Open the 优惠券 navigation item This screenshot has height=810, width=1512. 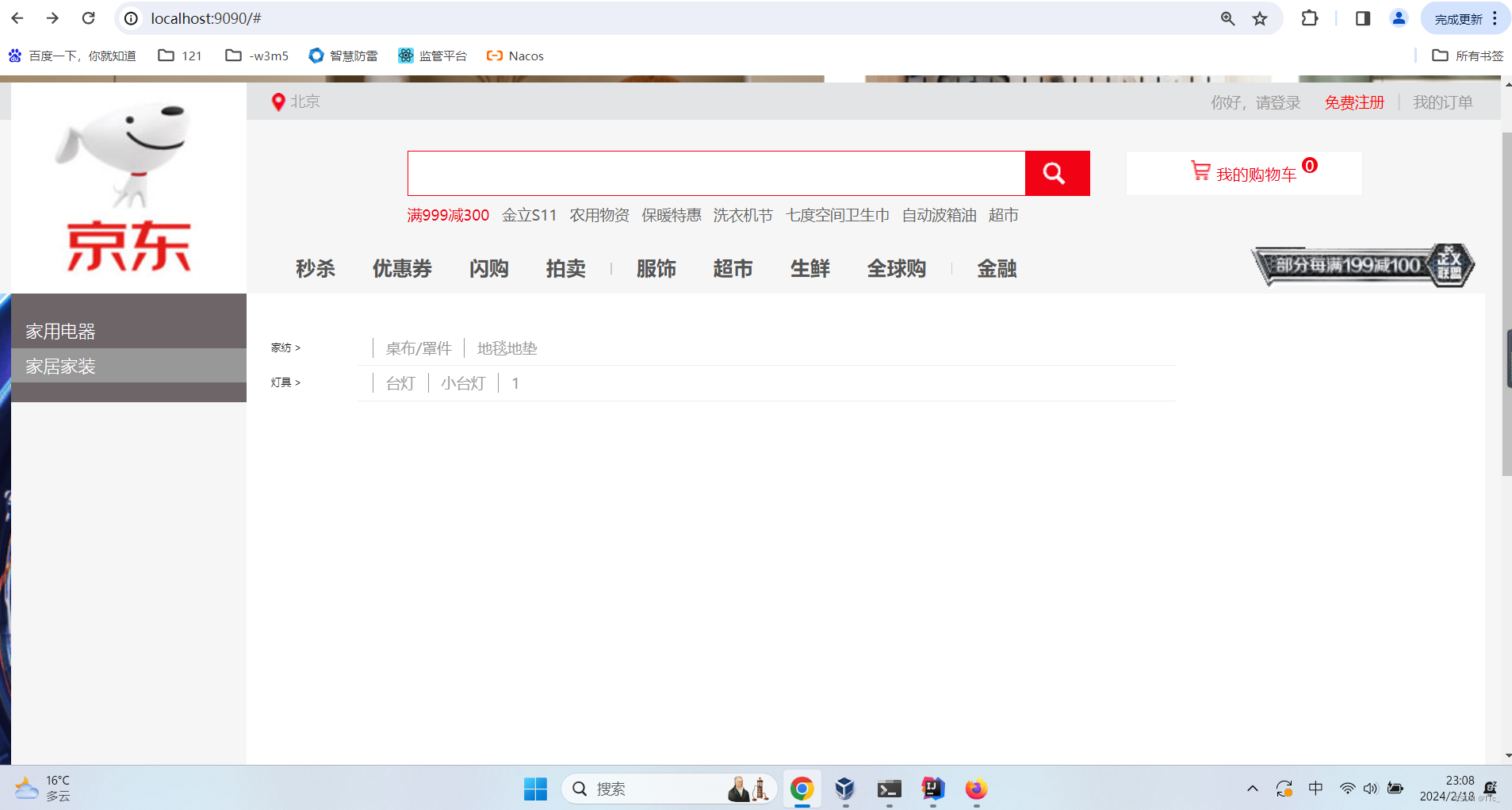(402, 269)
